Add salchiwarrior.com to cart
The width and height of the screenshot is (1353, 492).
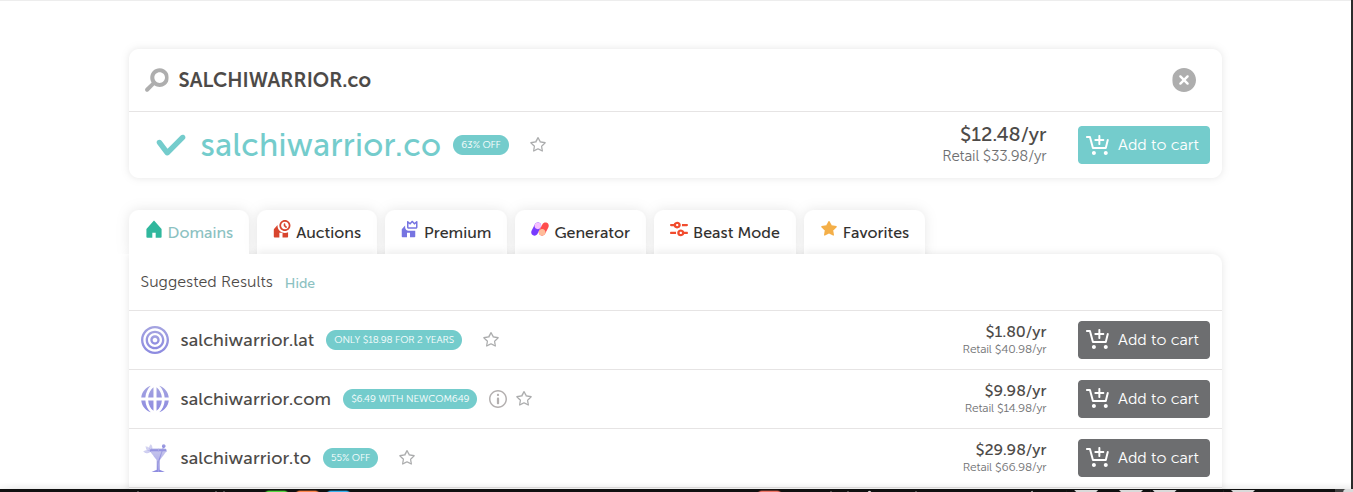click(x=1143, y=399)
